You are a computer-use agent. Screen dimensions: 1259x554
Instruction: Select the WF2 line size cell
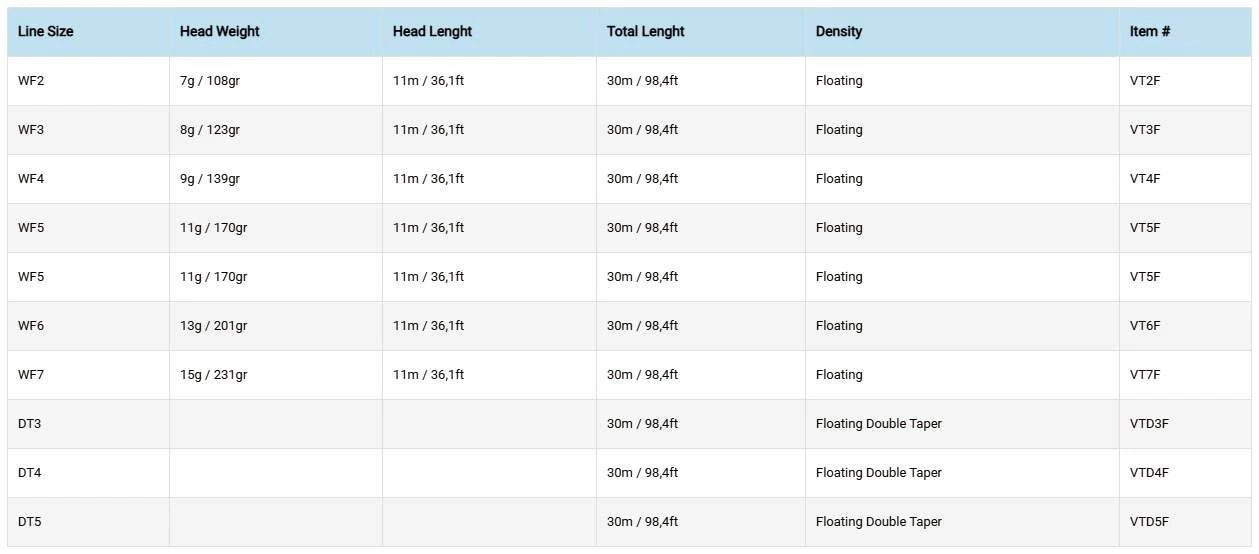[31, 80]
